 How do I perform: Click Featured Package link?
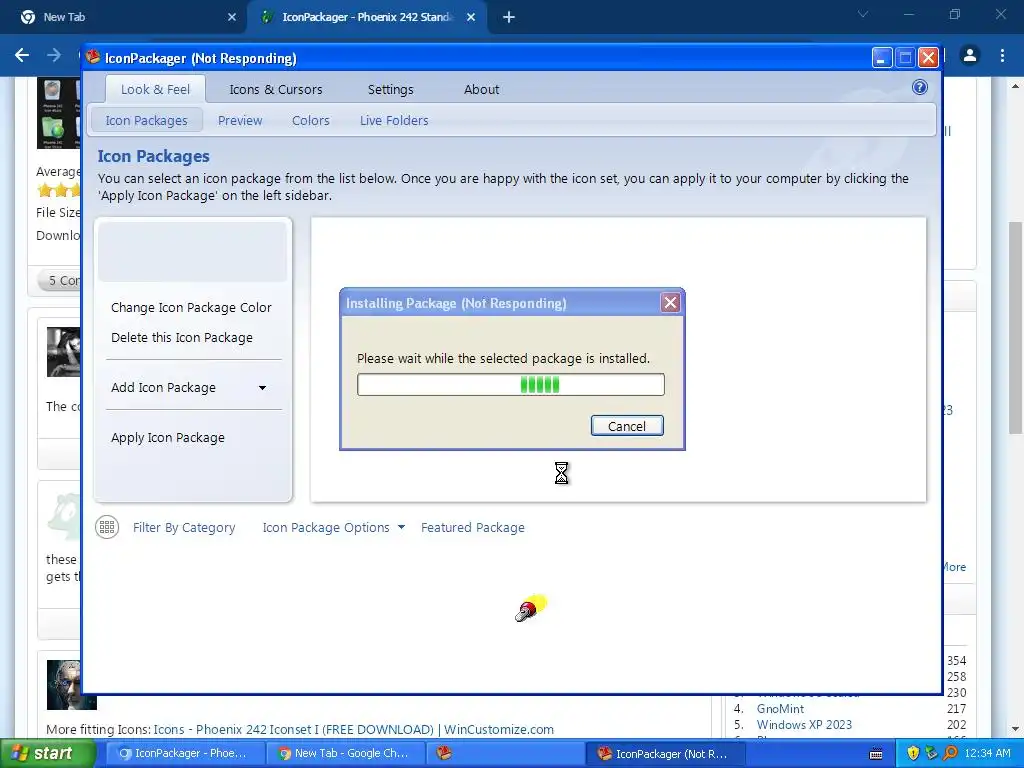472,528
